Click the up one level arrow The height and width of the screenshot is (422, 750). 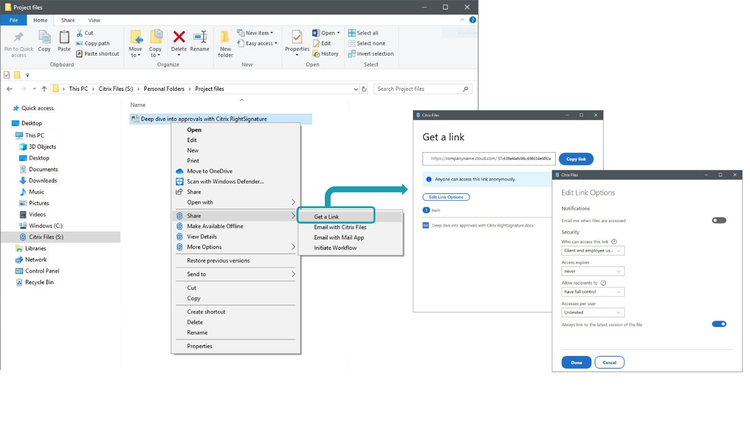pos(44,89)
